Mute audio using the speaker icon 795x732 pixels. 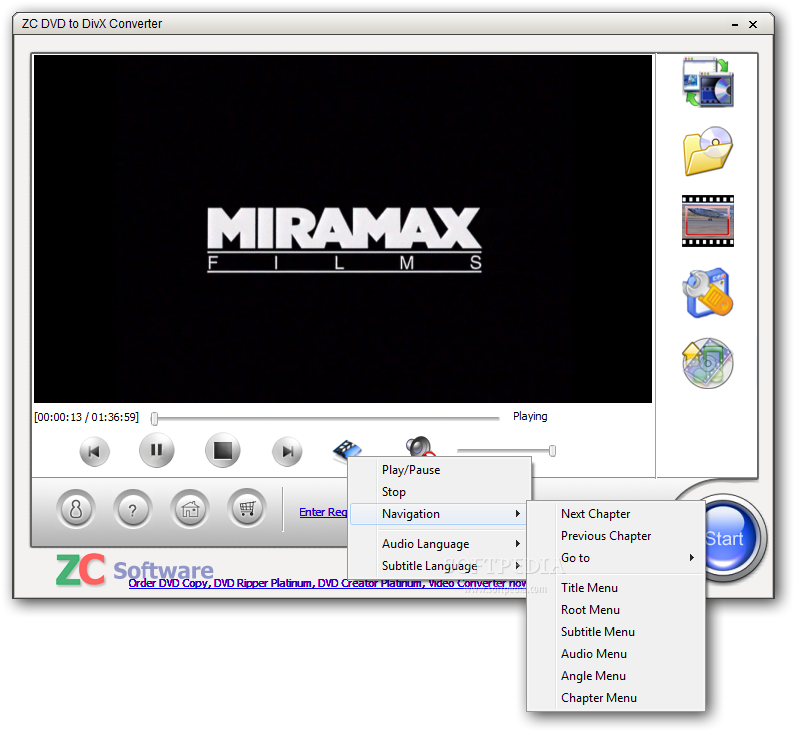(420, 446)
